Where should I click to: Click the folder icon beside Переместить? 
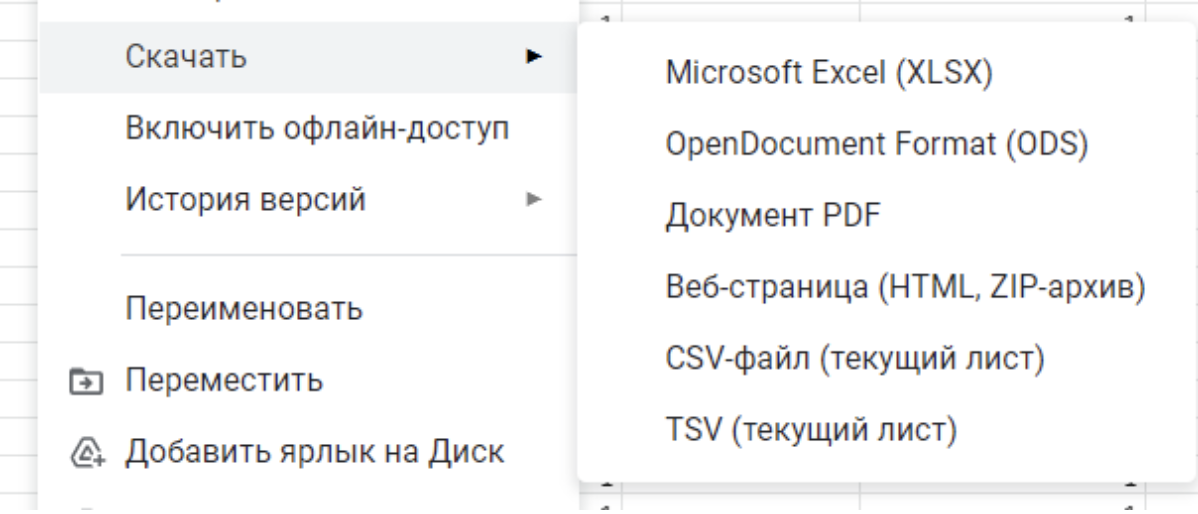tap(86, 380)
